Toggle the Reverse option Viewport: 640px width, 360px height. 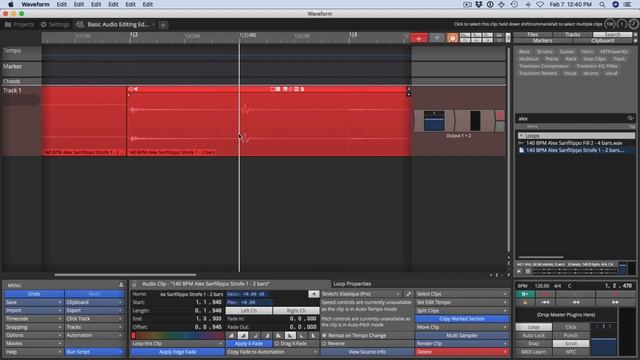pos(367,343)
